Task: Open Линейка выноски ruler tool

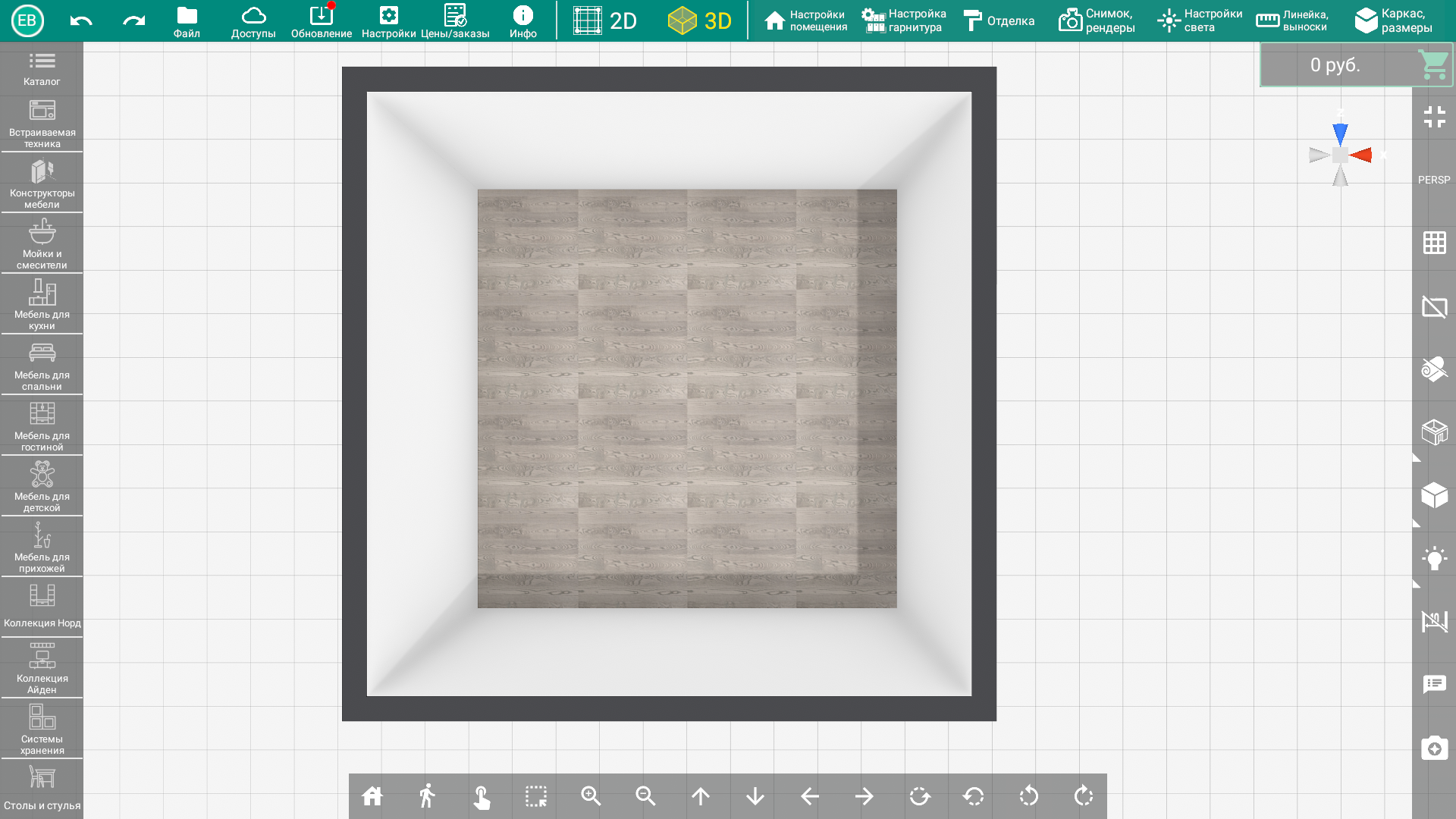Action: point(1295,20)
